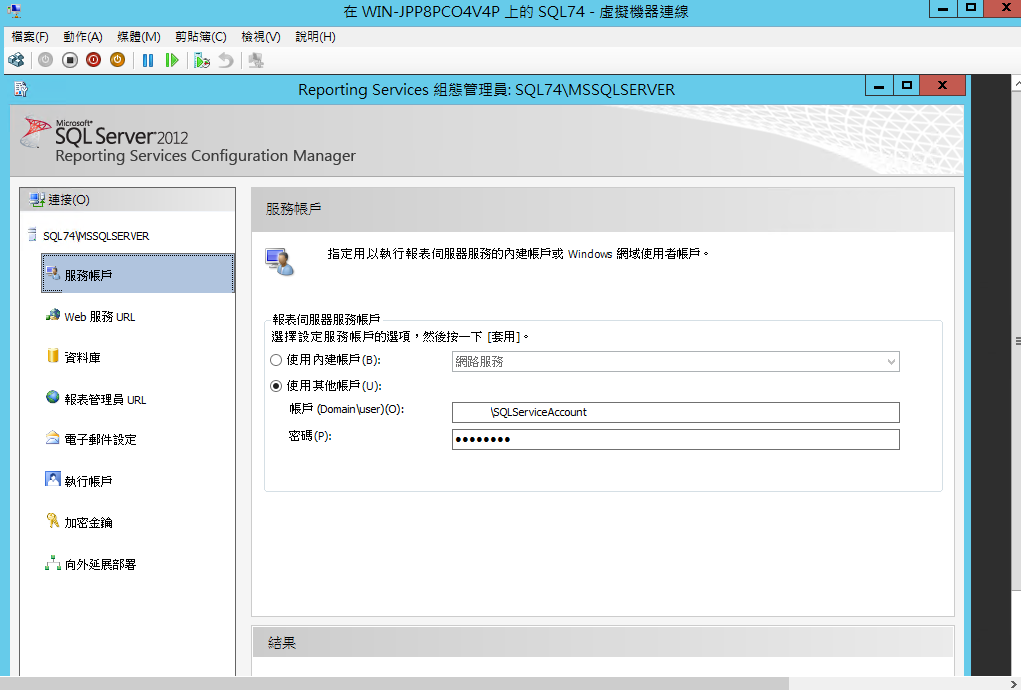Click the 服務帳戶 sidebar icon
Viewport: 1021px width, 690px height.
pos(53,273)
